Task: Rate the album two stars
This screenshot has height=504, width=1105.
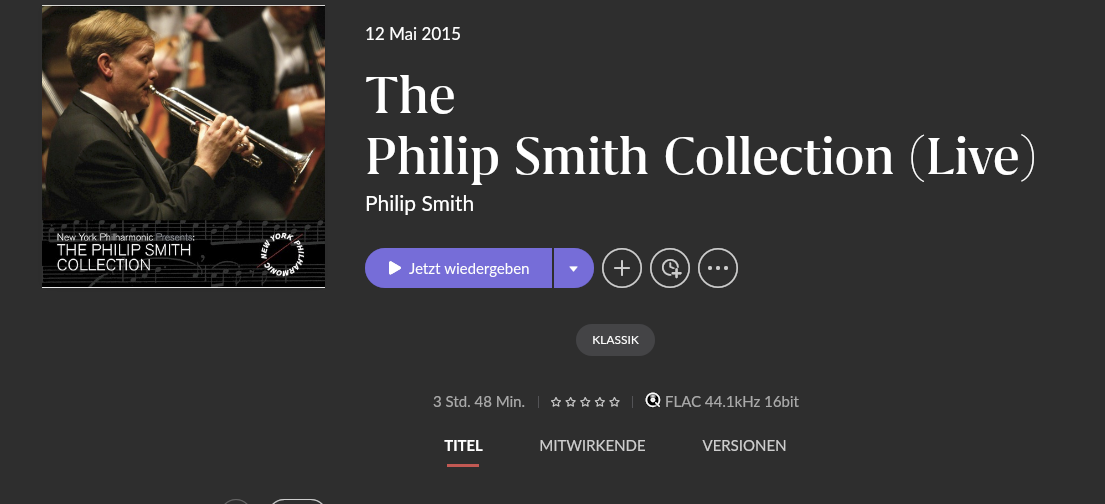Action: click(570, 402)
